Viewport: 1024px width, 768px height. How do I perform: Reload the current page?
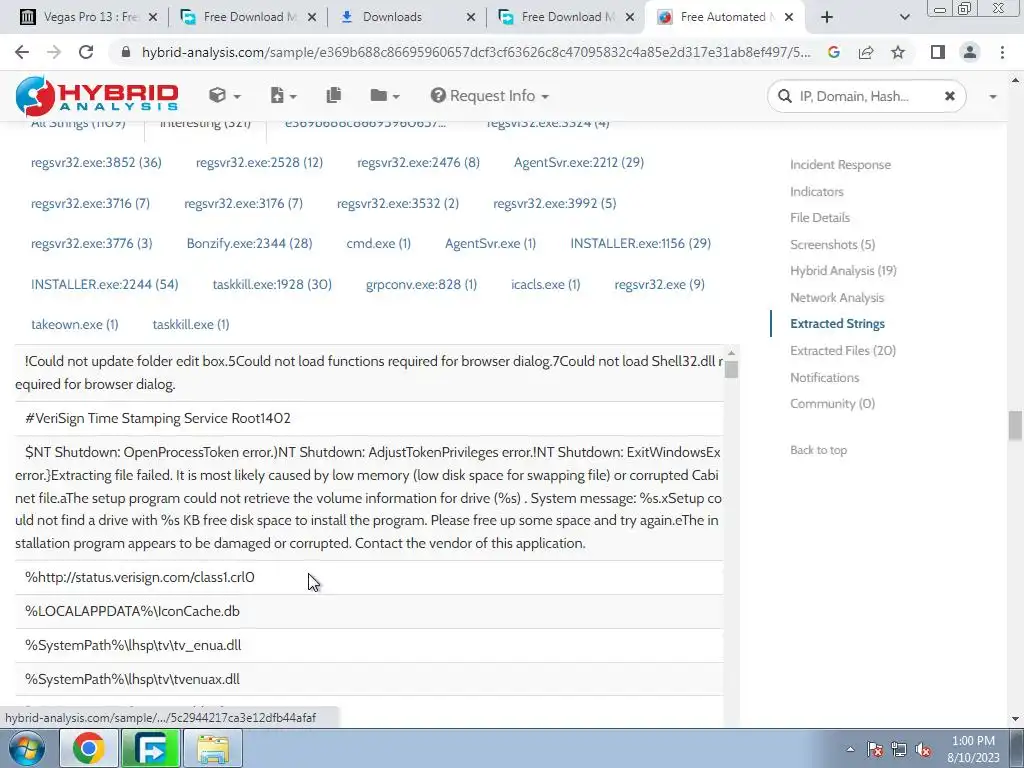coord(86,52)
